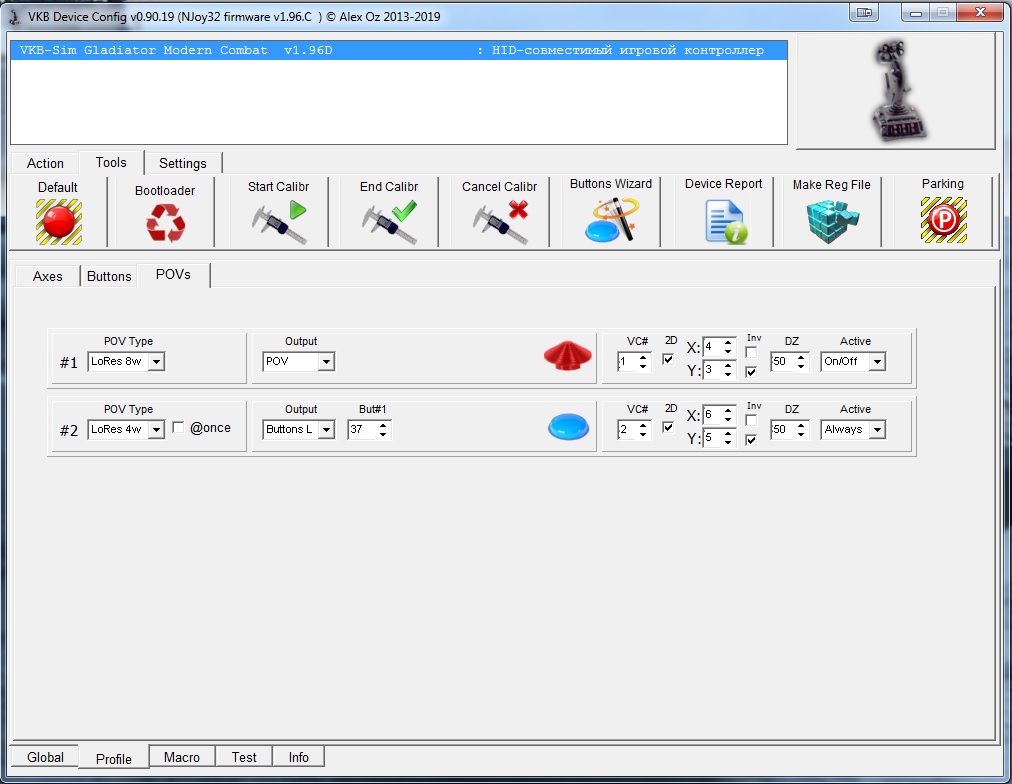
Task: Open the Macro bottom tab
Action: (182, 757)
